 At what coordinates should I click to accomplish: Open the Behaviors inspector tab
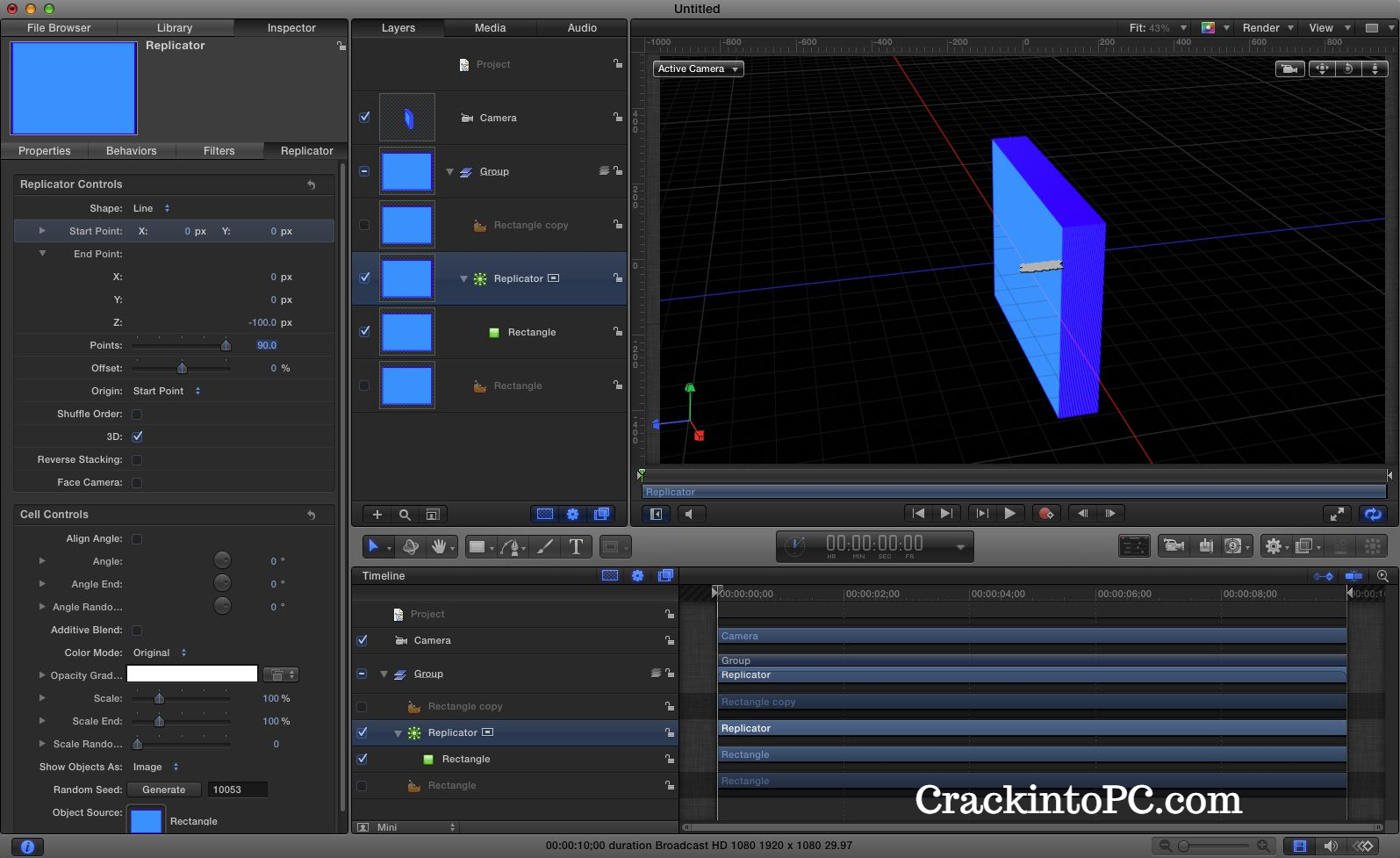click(x=132, y=151)
